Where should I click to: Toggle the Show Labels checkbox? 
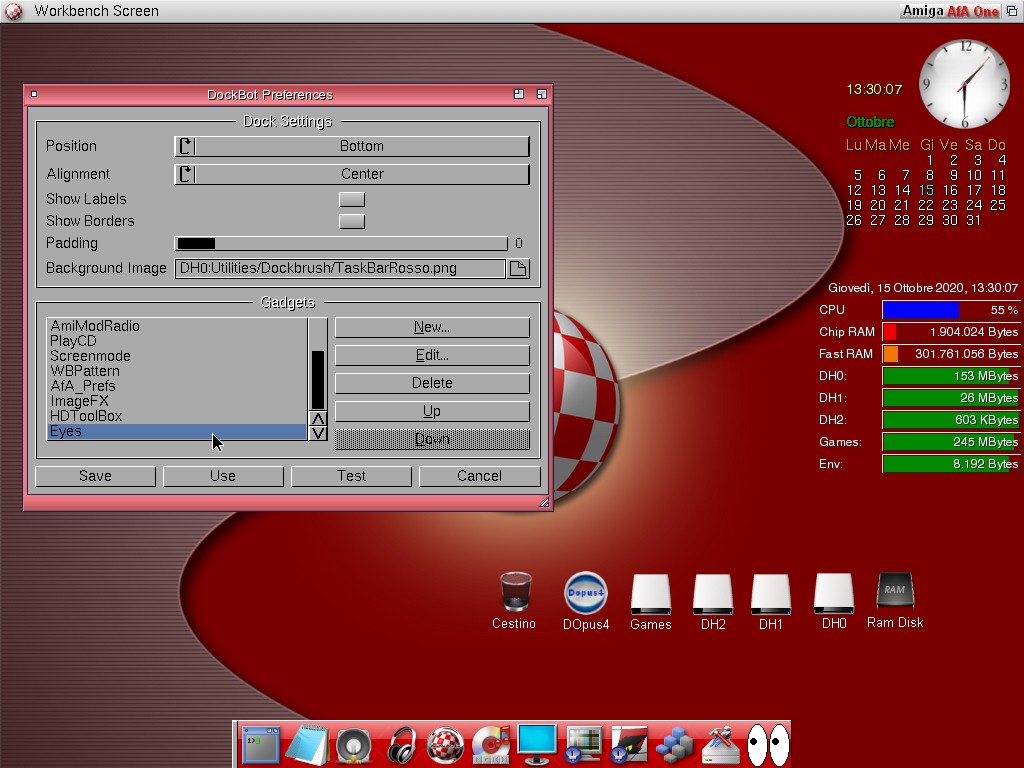[x=352, y=199]
